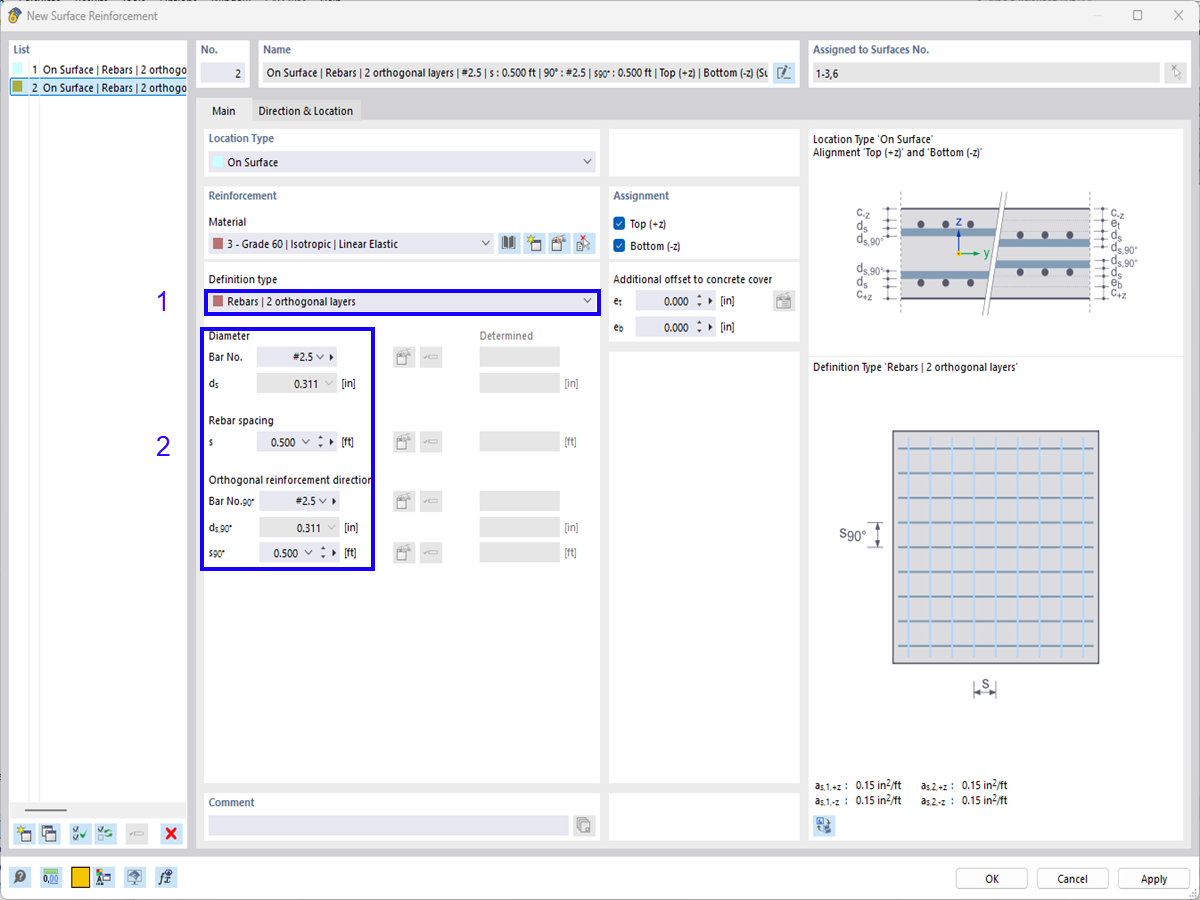Select all items with green checkmark icon
Screen dimensions: 1200x900
click(x=80, y=833)
